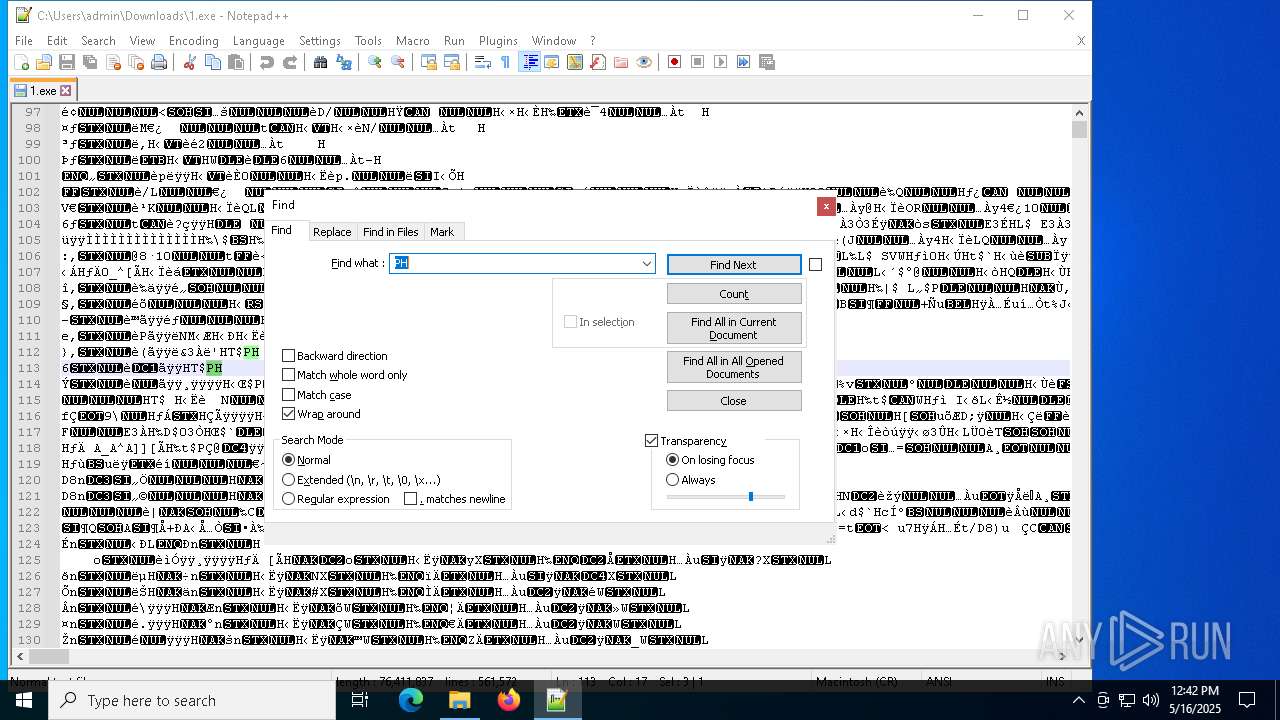Screen dimensions: 1280x720
Task: Print the document from toolbar
Action: [x=159, y=62]
